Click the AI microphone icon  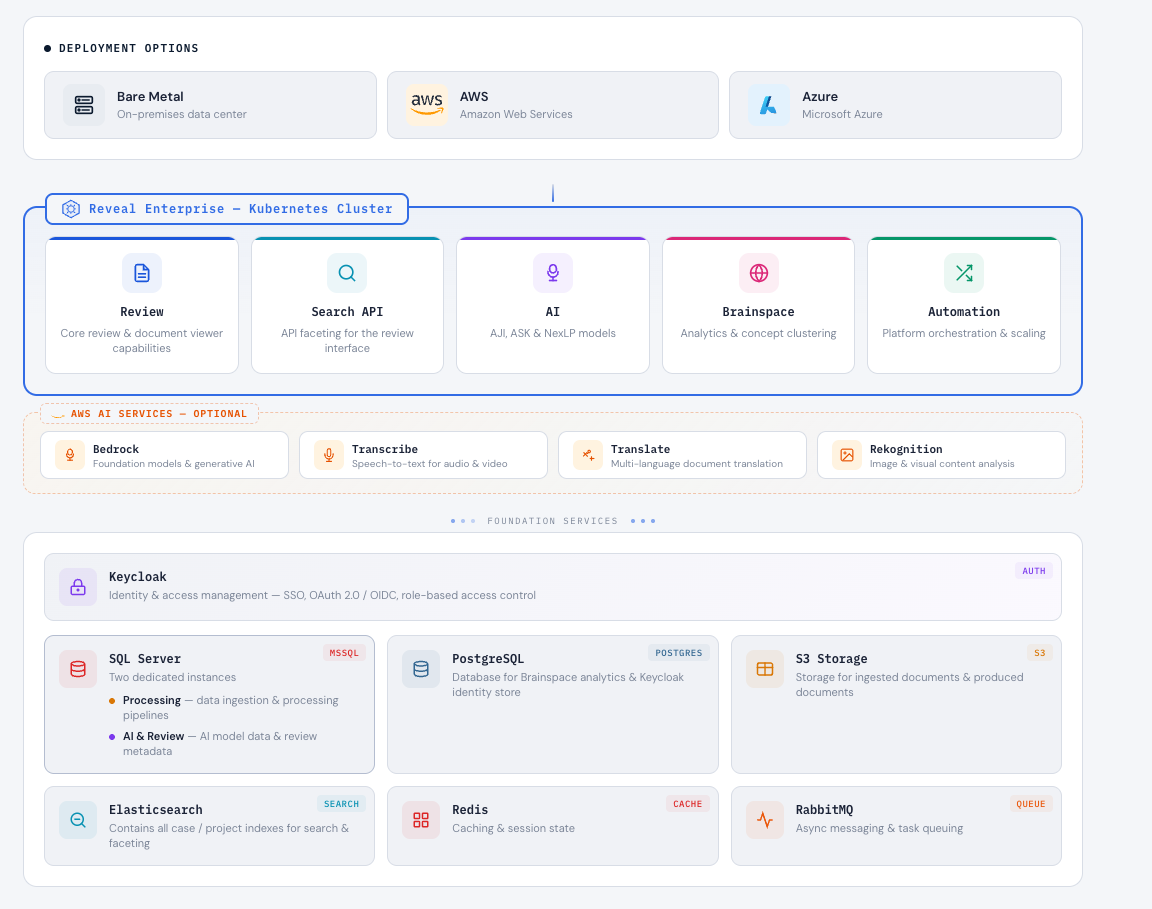pyautogui.click(x=553, y=273)
